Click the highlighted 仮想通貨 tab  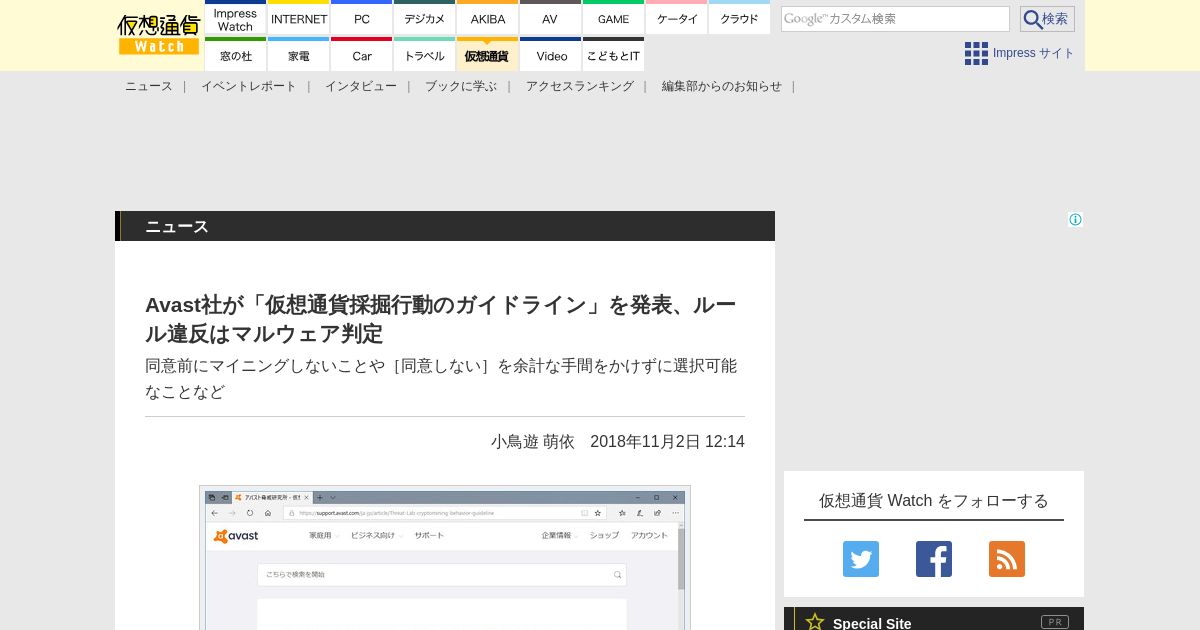point(488,55)
